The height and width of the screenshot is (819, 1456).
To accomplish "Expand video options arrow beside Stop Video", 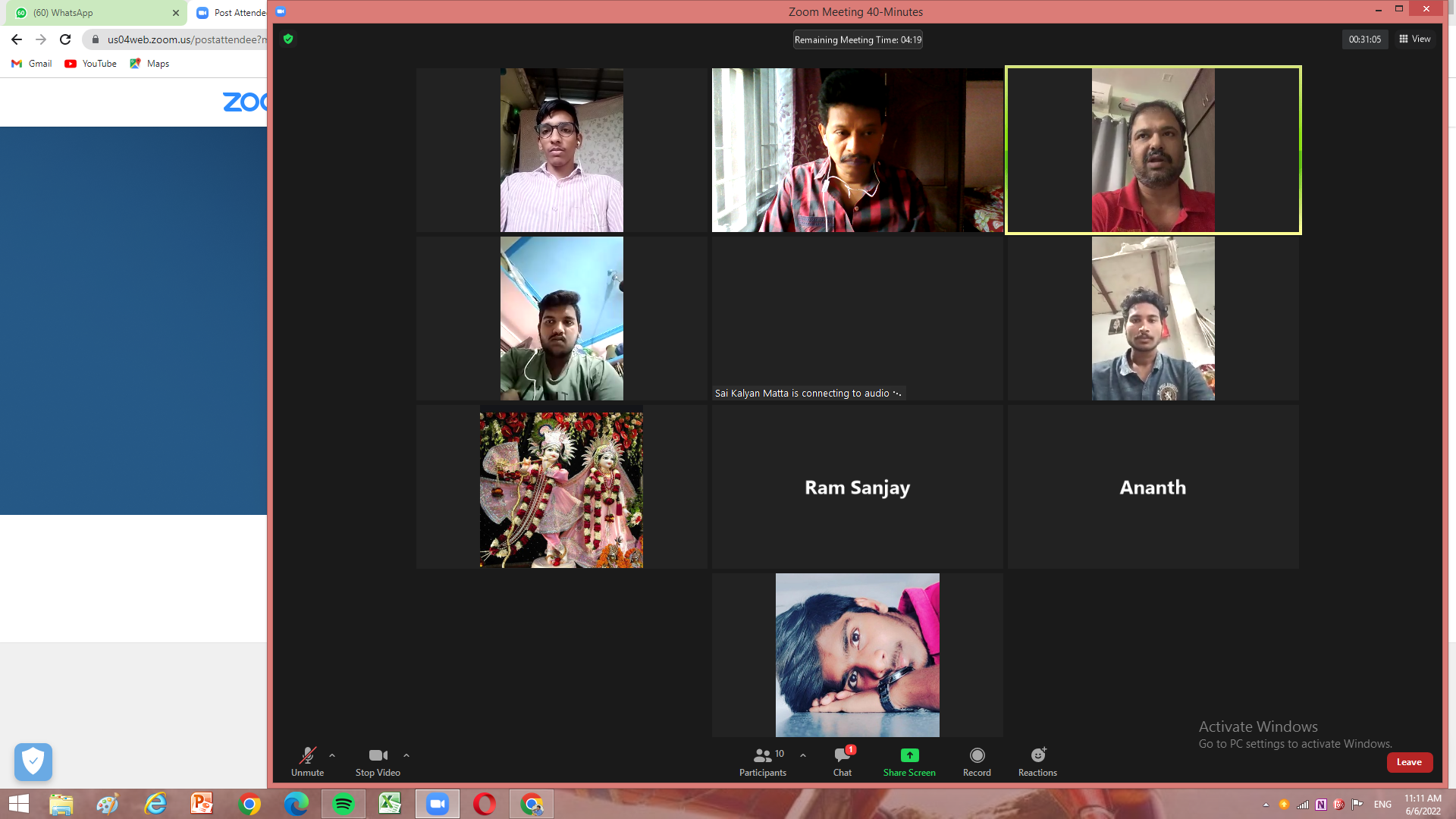I will click(x=406, y=755).
